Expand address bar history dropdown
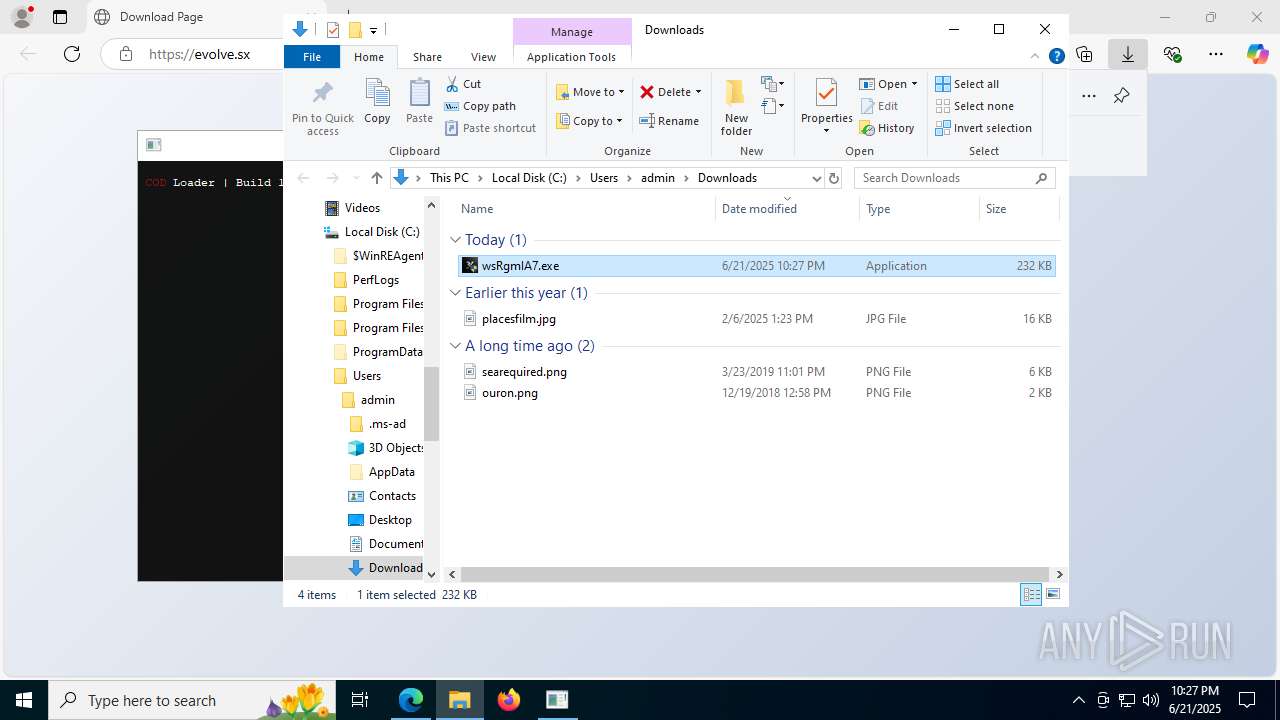This screenshot has height=720, width=1280. (816, 178)
